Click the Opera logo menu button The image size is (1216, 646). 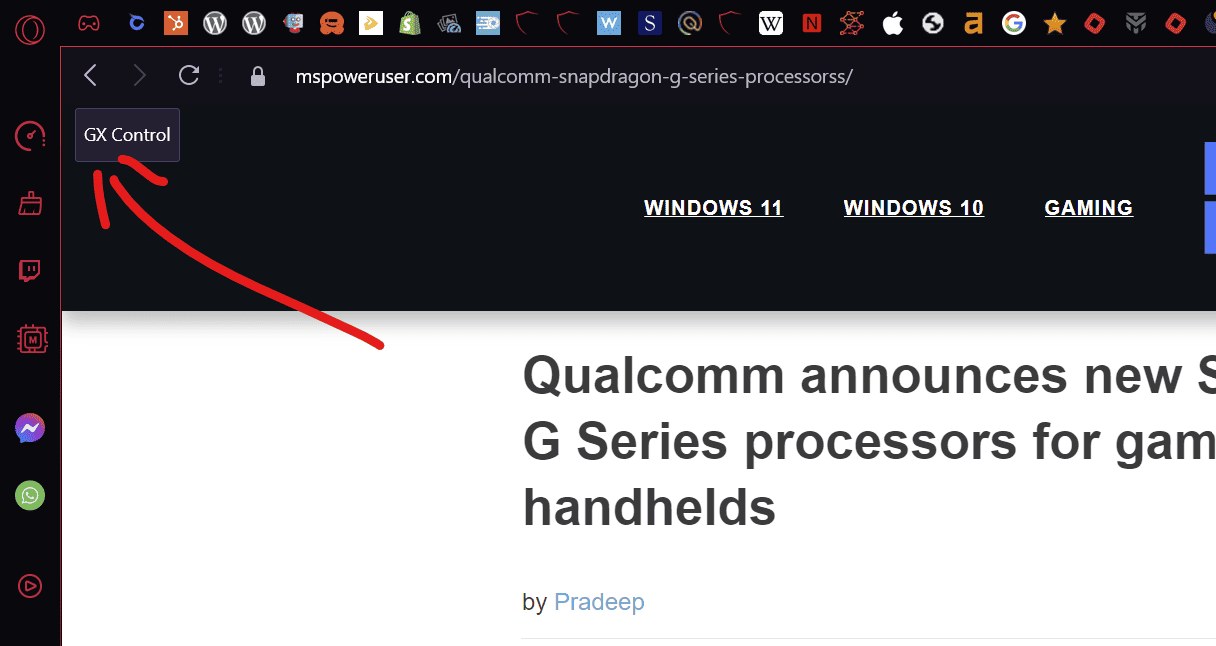30,27
